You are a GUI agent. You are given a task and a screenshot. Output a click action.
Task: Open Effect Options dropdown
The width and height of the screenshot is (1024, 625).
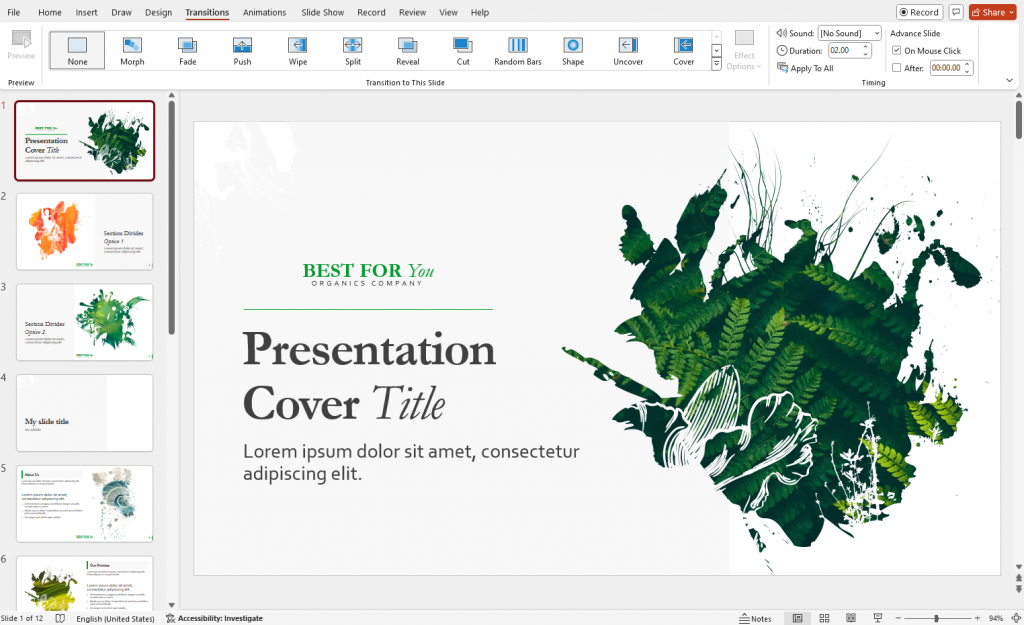744,50
